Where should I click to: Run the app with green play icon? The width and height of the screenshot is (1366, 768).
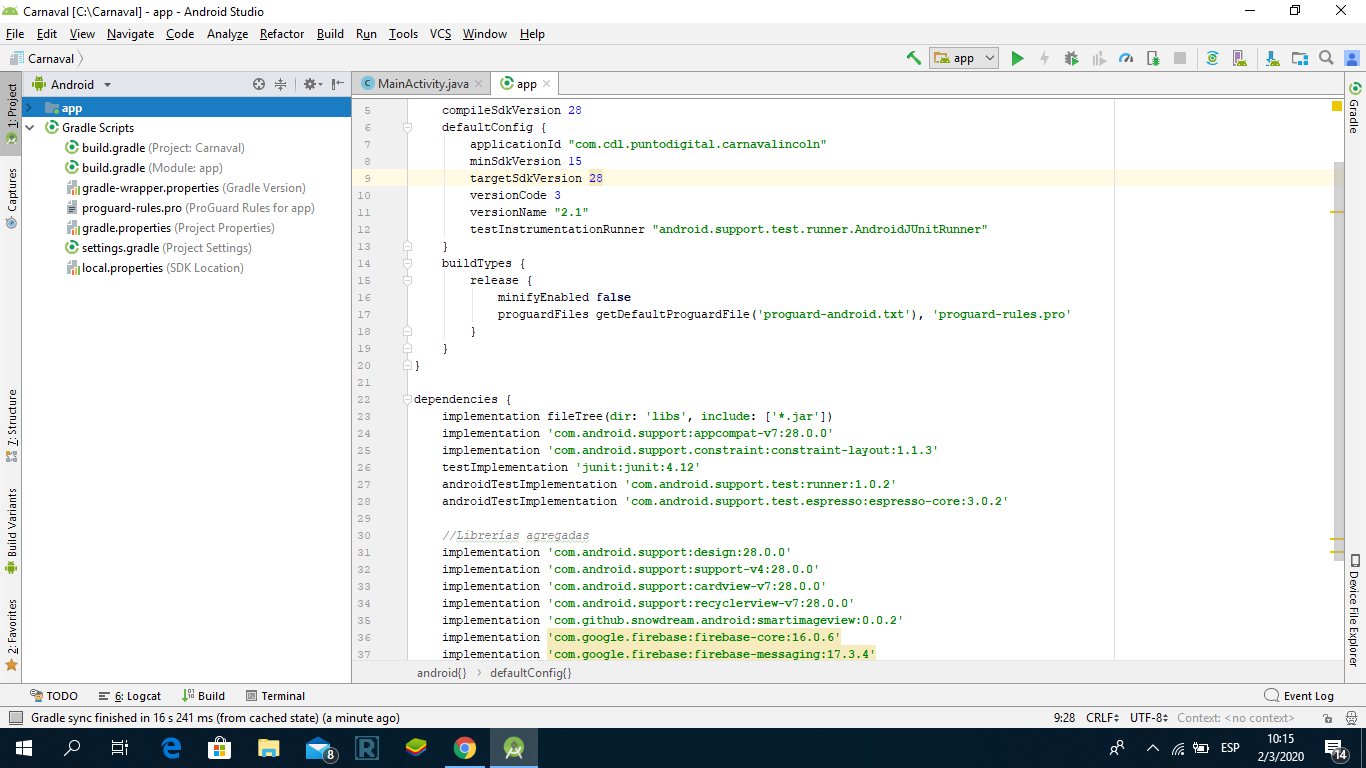click(x=1017, y=58)
